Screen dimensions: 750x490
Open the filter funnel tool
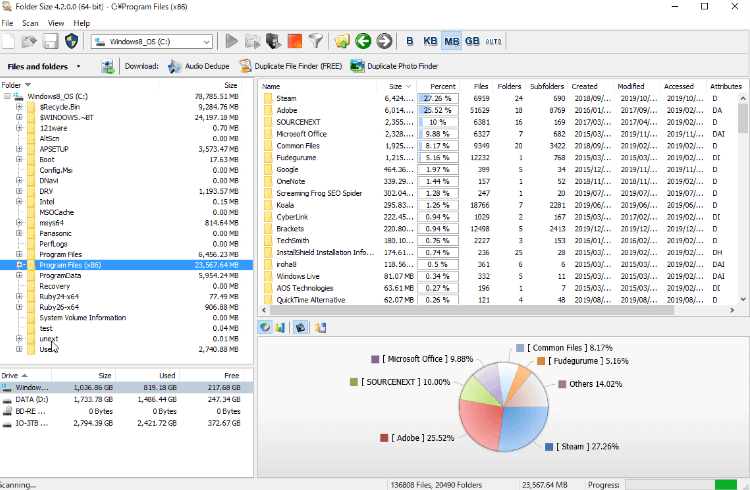(316, 41)
